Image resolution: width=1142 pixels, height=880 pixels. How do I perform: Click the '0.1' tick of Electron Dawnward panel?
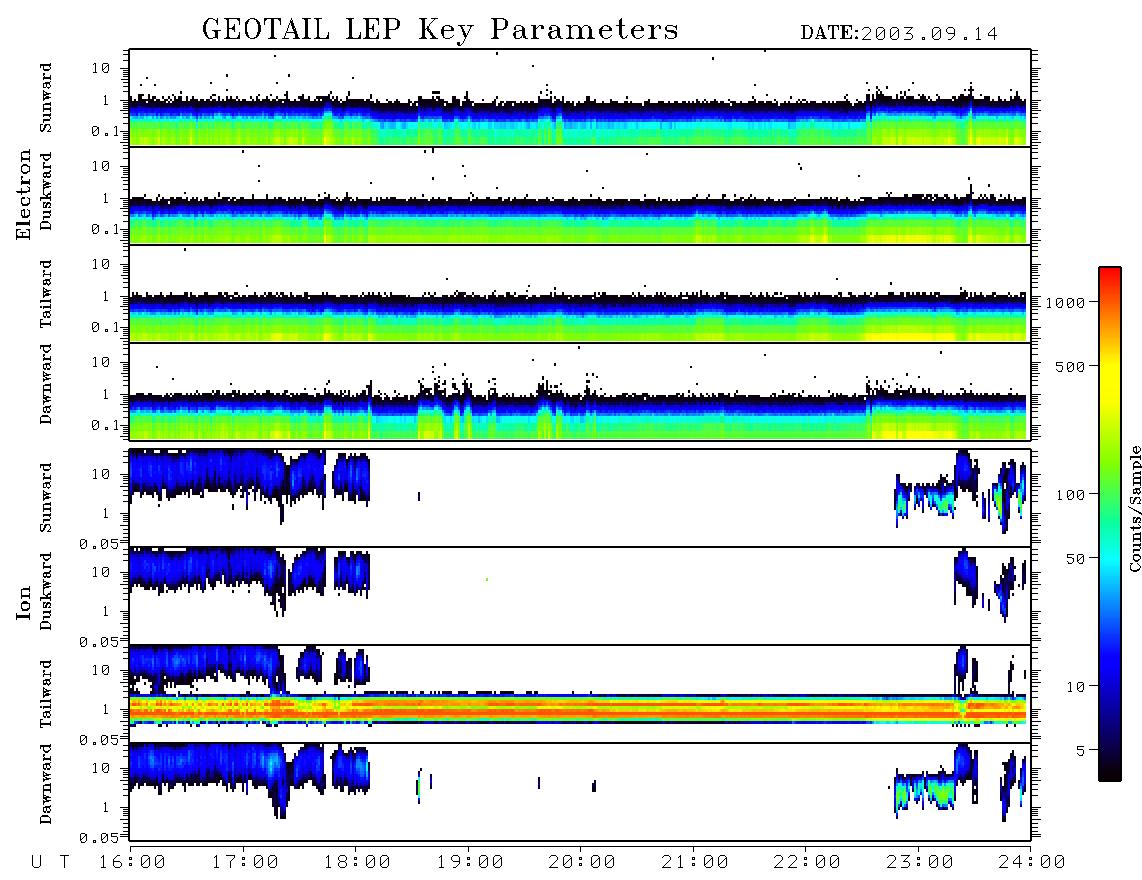click(104, 425)
